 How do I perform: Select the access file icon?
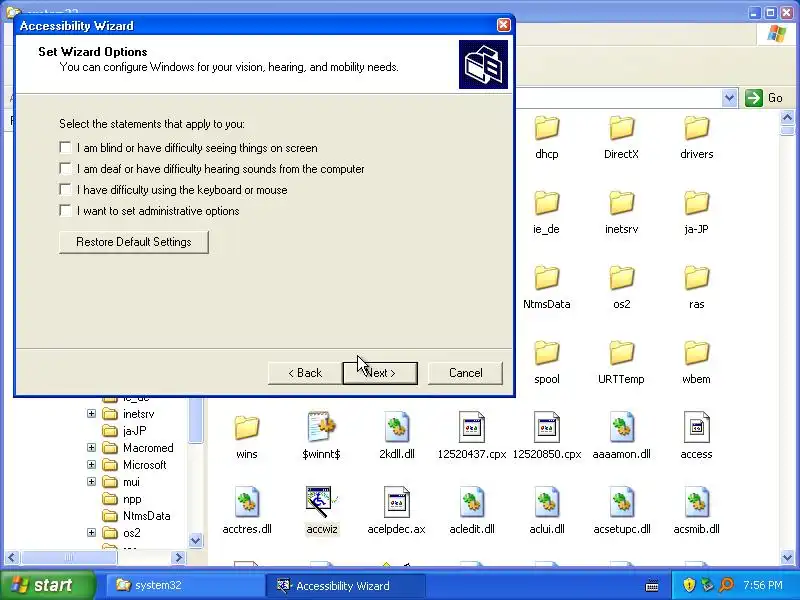click(x=696, y=427)
